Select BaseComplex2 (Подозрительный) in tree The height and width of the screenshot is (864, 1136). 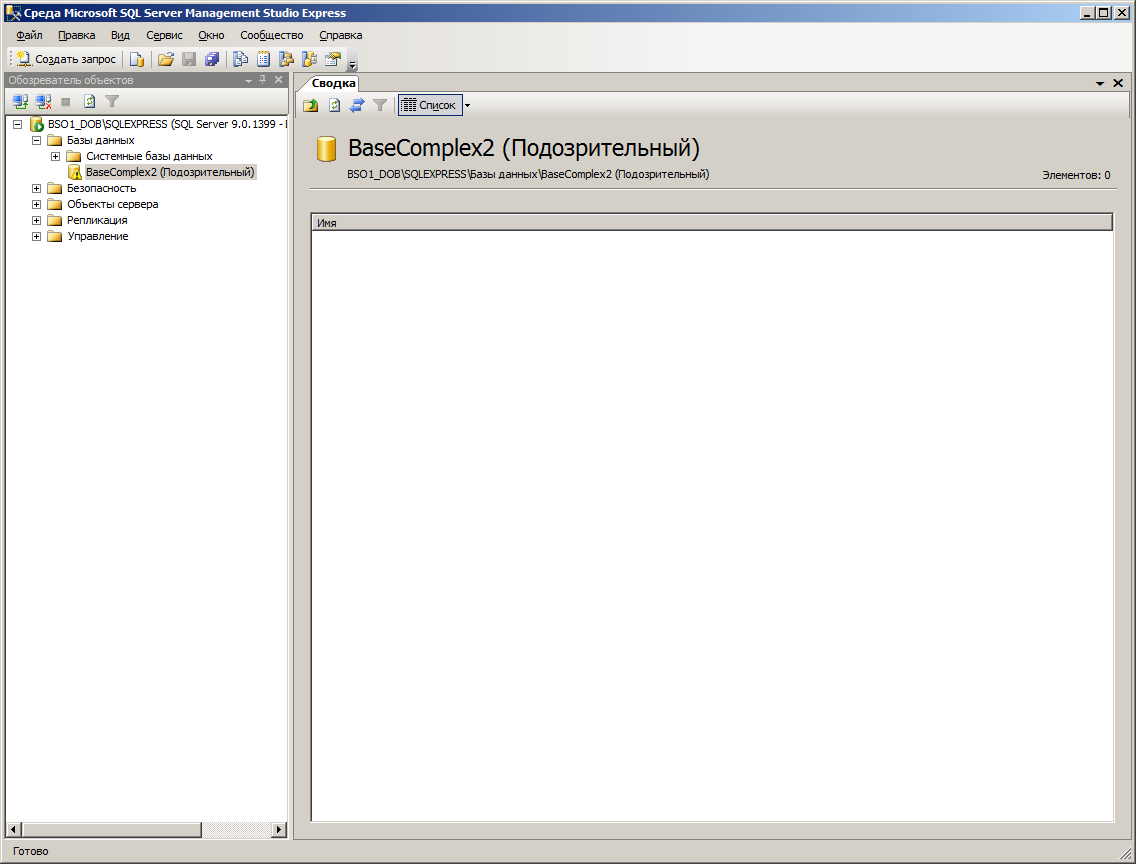[x=170, y=172]
